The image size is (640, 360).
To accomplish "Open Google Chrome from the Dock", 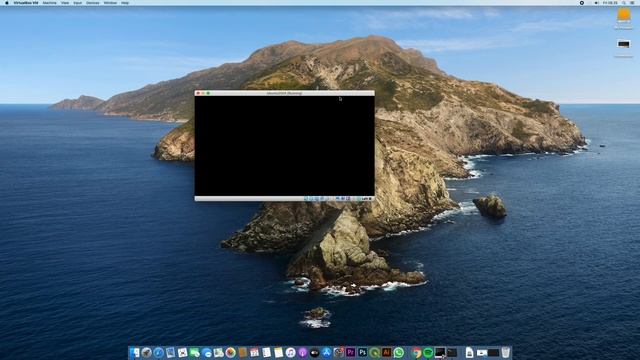I will pyautogui.click(x=416, y=352).
